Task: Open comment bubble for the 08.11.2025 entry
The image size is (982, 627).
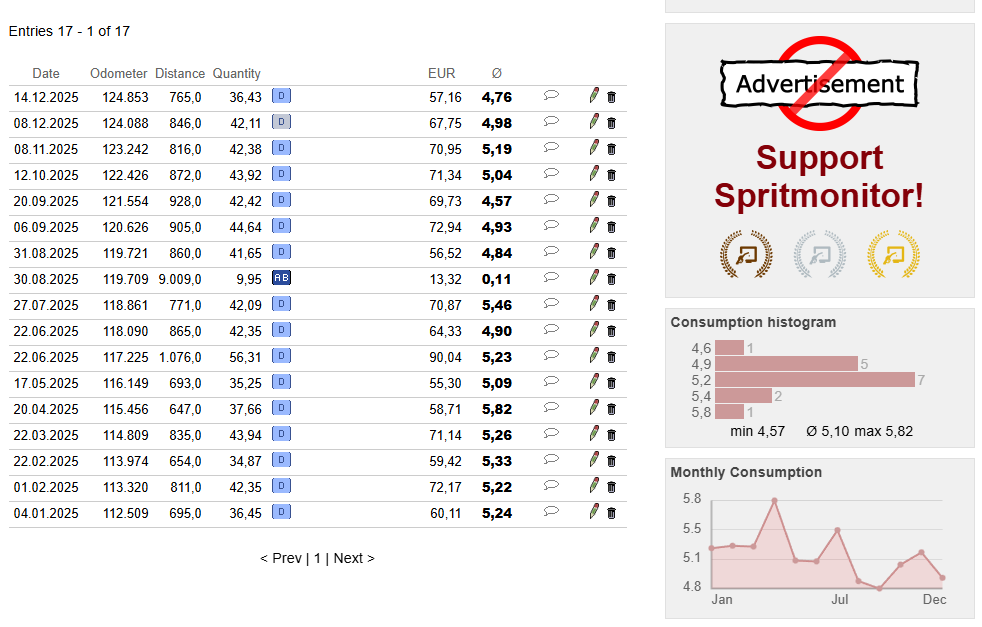Action: pyautogui.click(x=551, y=147)
